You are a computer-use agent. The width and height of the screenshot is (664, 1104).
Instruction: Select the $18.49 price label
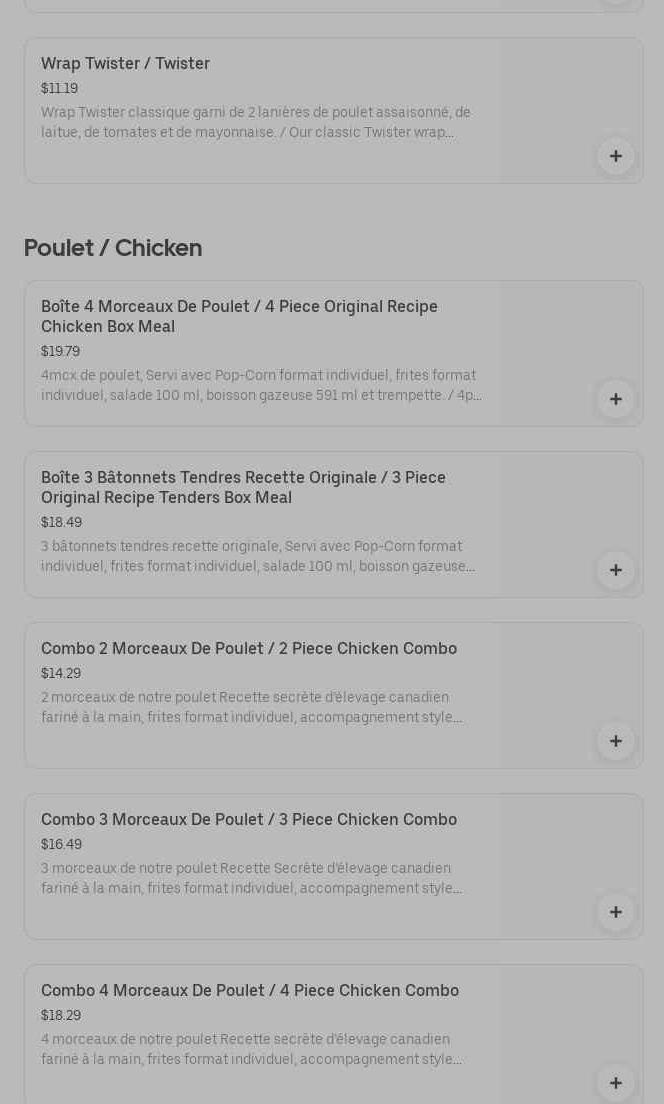click(x=61, y=523)
